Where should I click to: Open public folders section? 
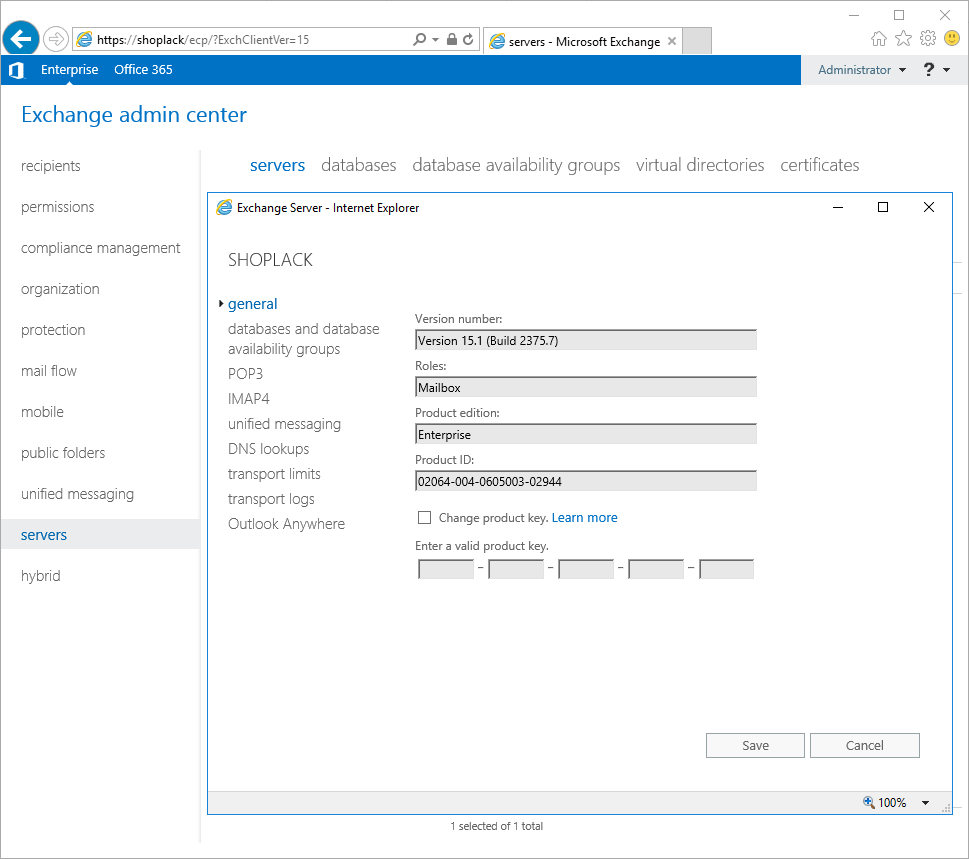(63, 453)
